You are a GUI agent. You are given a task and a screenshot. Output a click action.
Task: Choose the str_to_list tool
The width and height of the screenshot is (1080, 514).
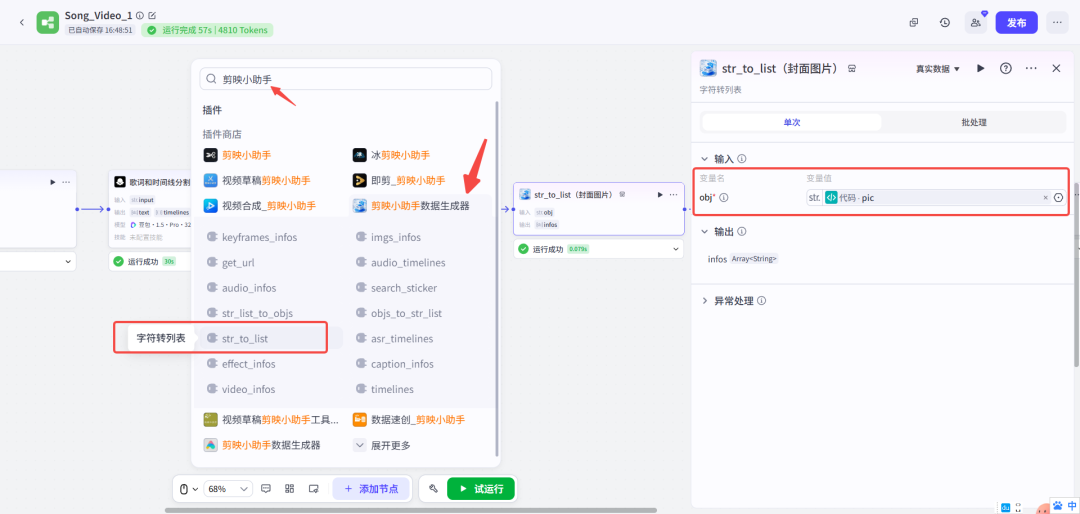(238, 338)
